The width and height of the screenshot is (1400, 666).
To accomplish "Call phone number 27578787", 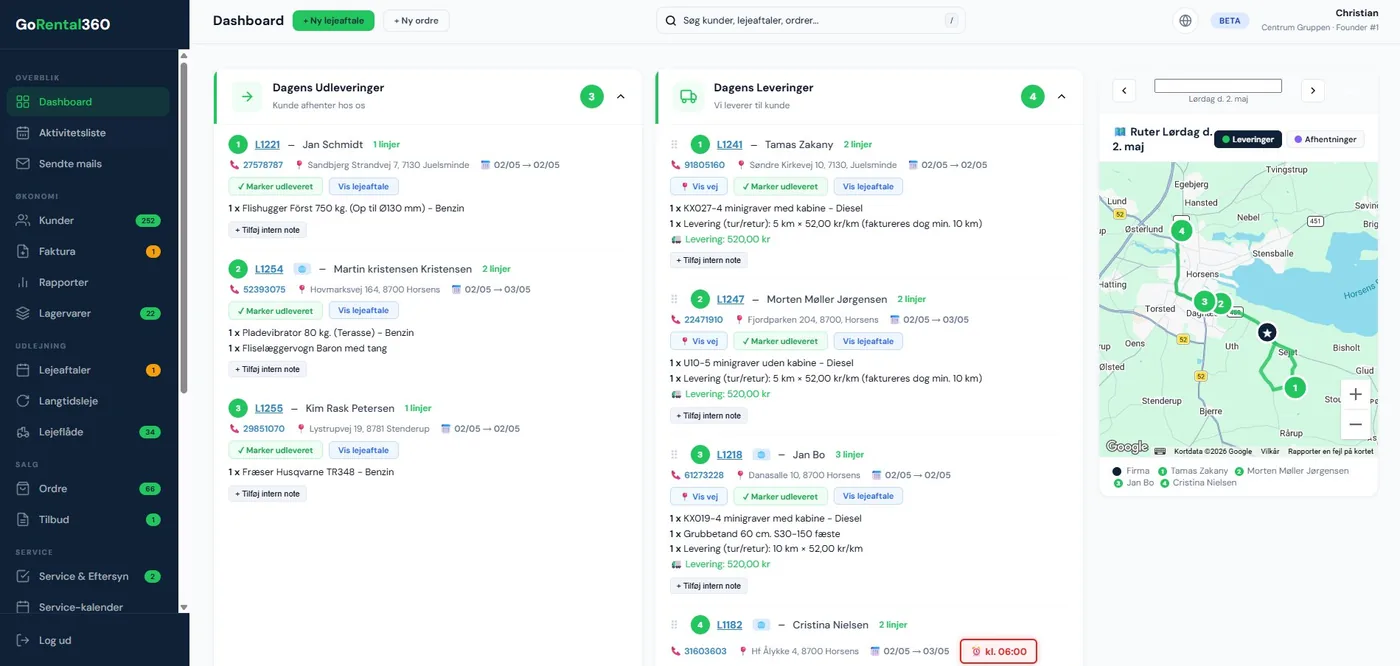I will tap(263, 165).
